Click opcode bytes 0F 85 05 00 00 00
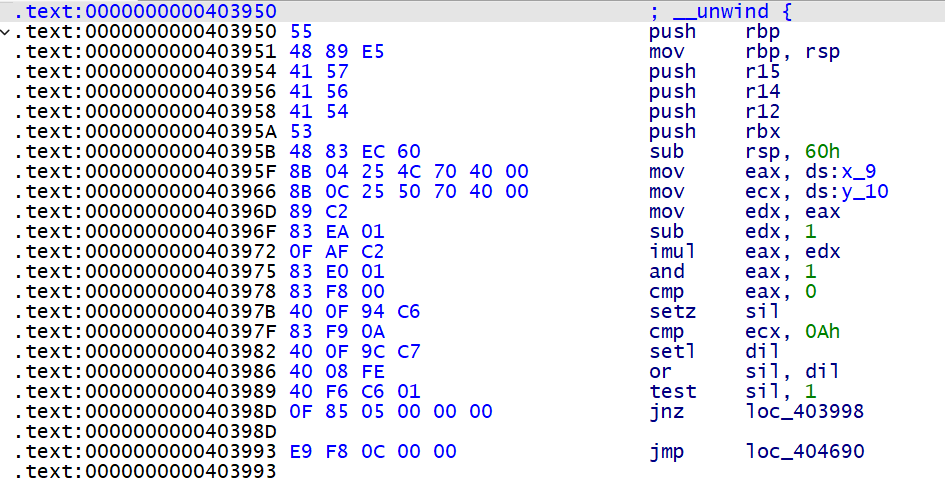 tap(391, 412)
